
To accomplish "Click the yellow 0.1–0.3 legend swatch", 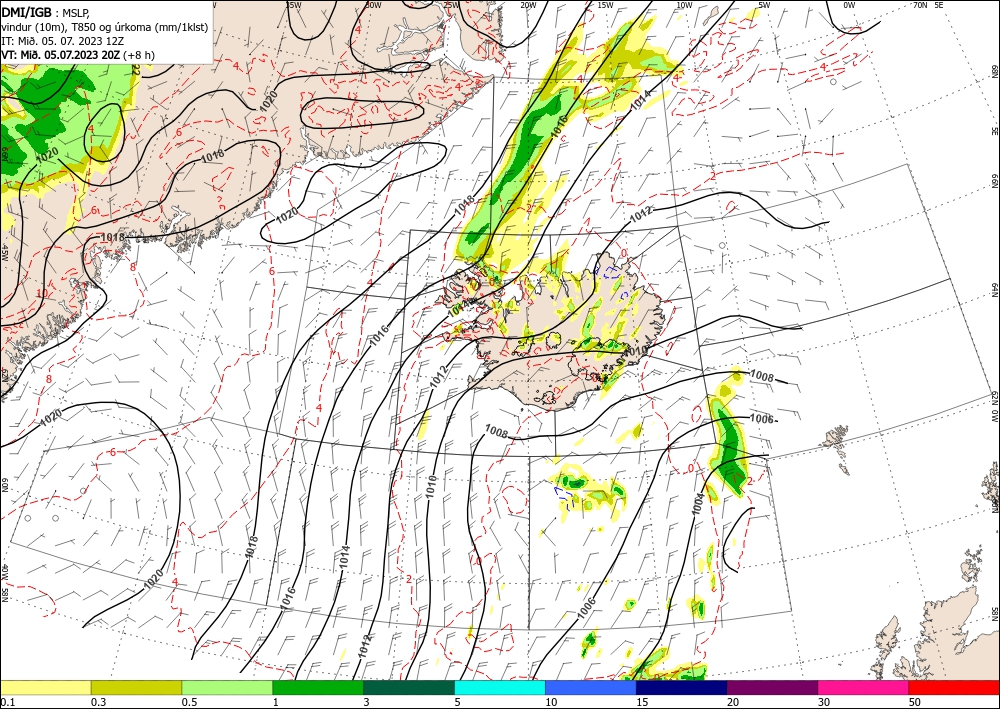I will (x=45, y=687).
